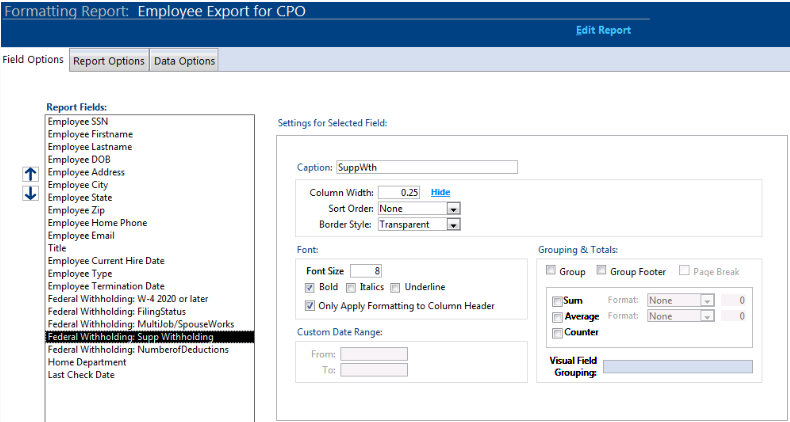Select Employee City in Report Fields

pos(150,185)
